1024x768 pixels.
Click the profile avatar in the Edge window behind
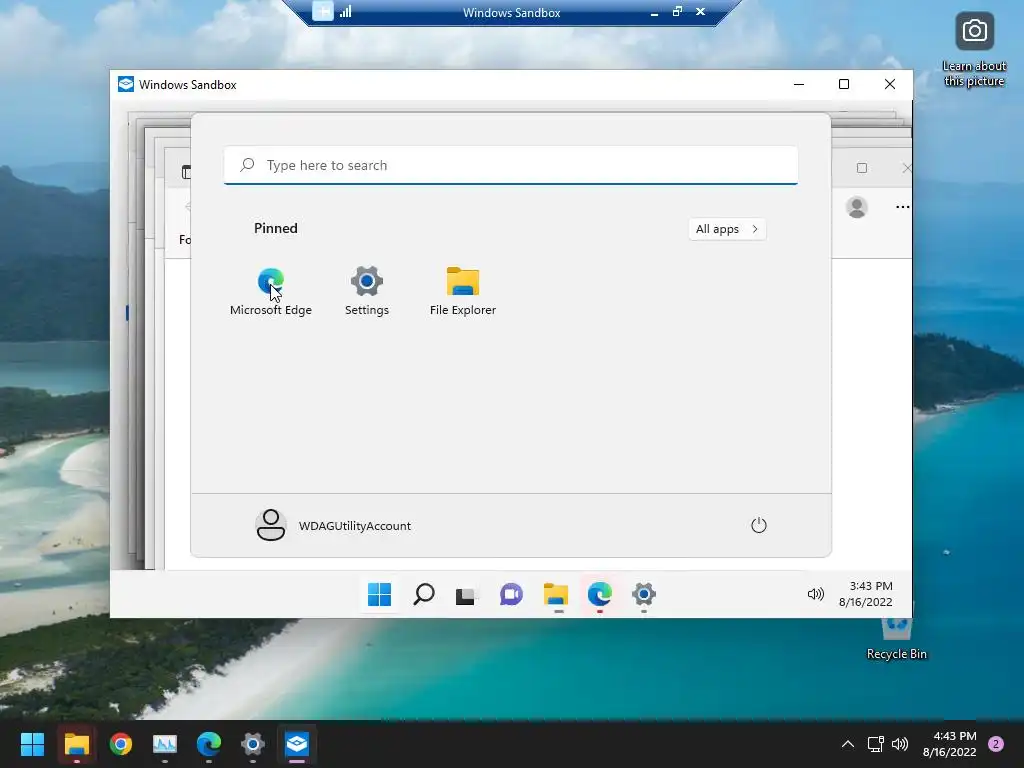coord(856,207)
